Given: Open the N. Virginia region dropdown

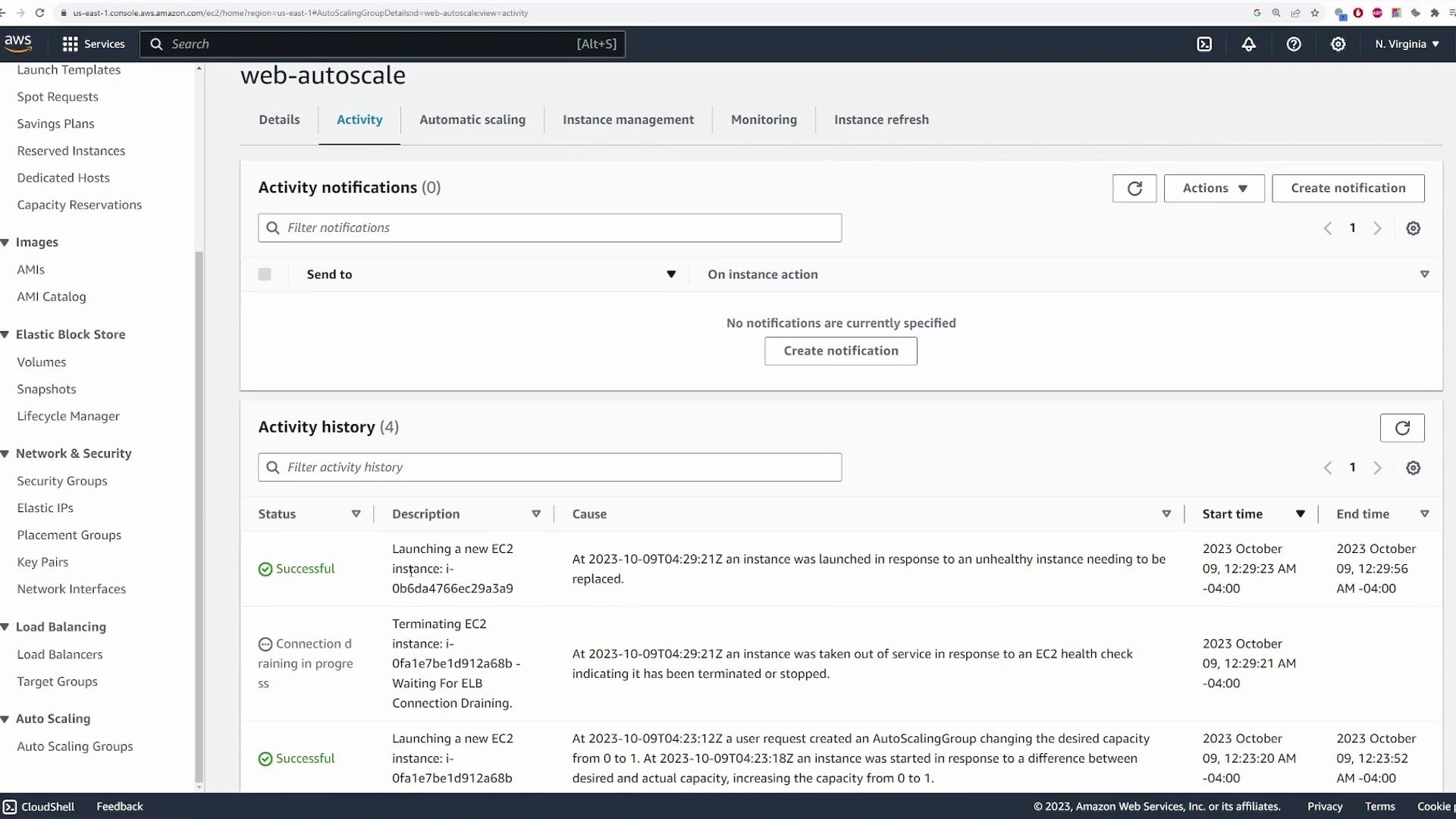Looking at the screenshot, I should (1407, 44).
